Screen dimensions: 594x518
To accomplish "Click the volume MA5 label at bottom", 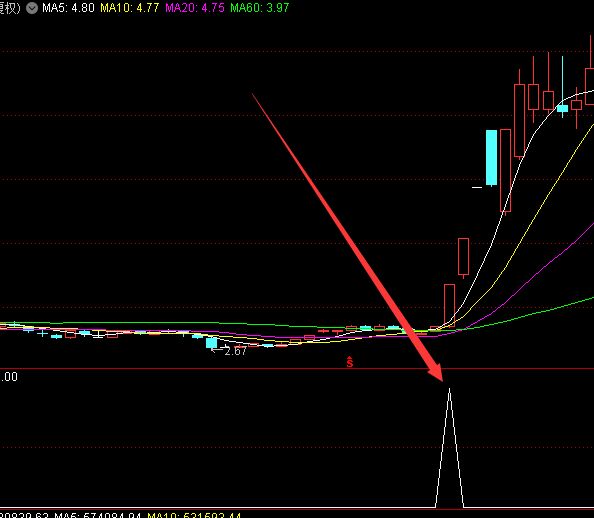I will click(98, 515).
